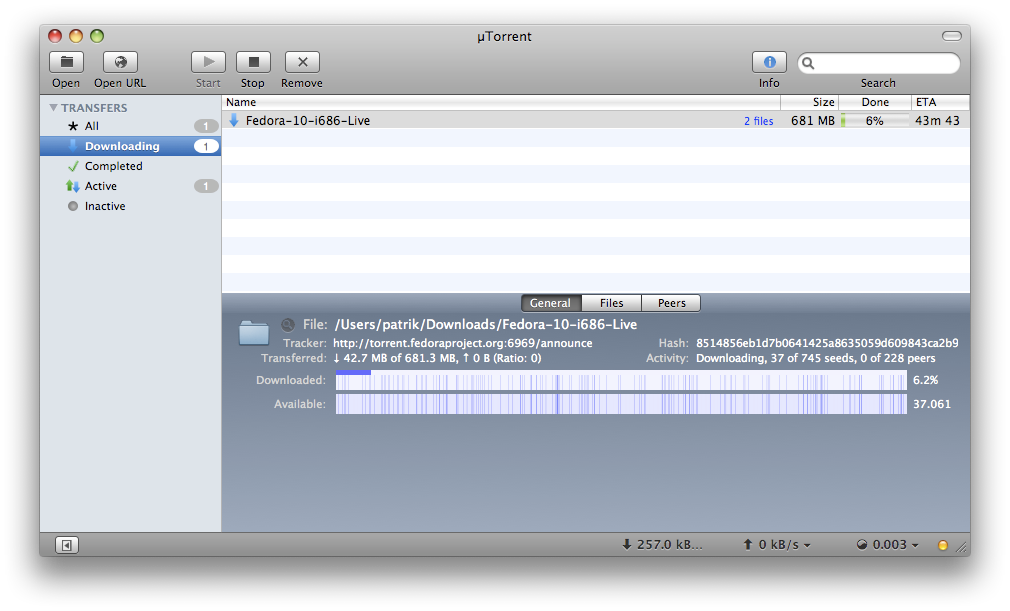Viewport: 1010px width, 611px height.
Task: Select the Inactive category
Action: (130, 206)
